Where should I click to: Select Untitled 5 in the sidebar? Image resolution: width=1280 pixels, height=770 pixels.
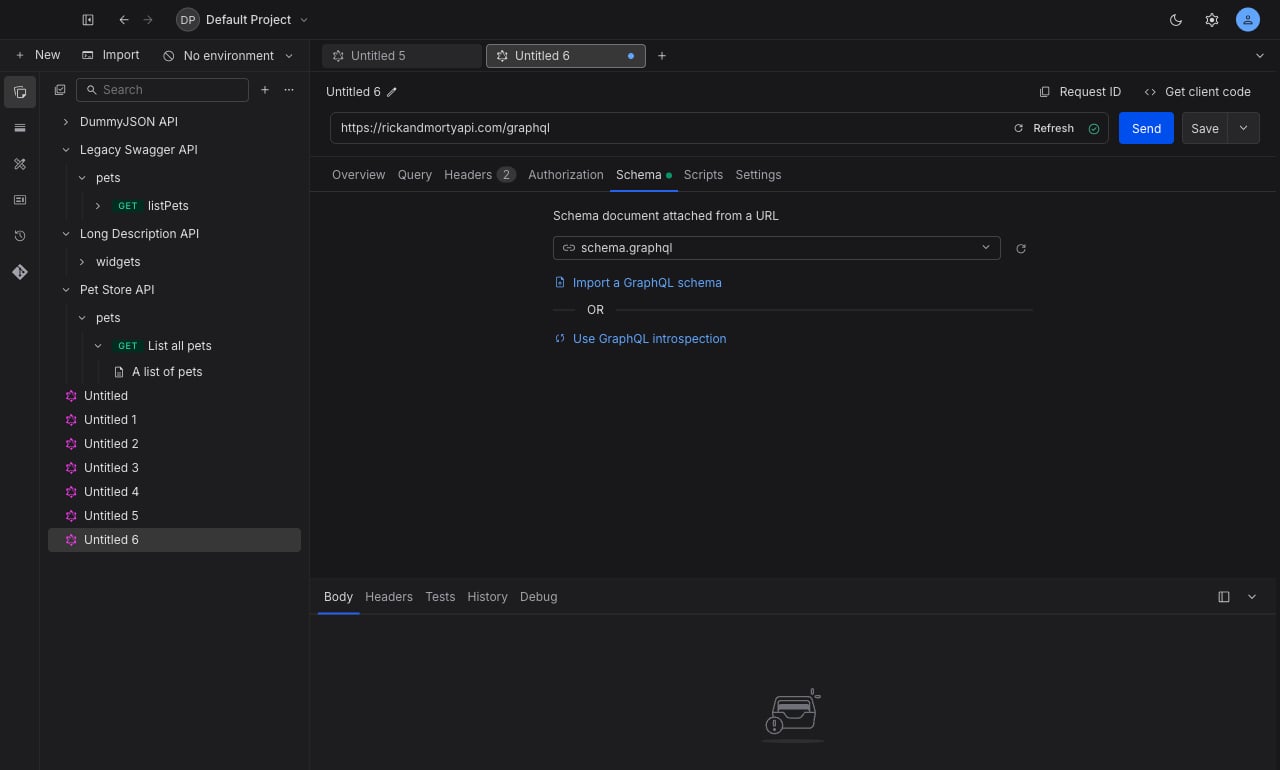(x=174, y=516)
